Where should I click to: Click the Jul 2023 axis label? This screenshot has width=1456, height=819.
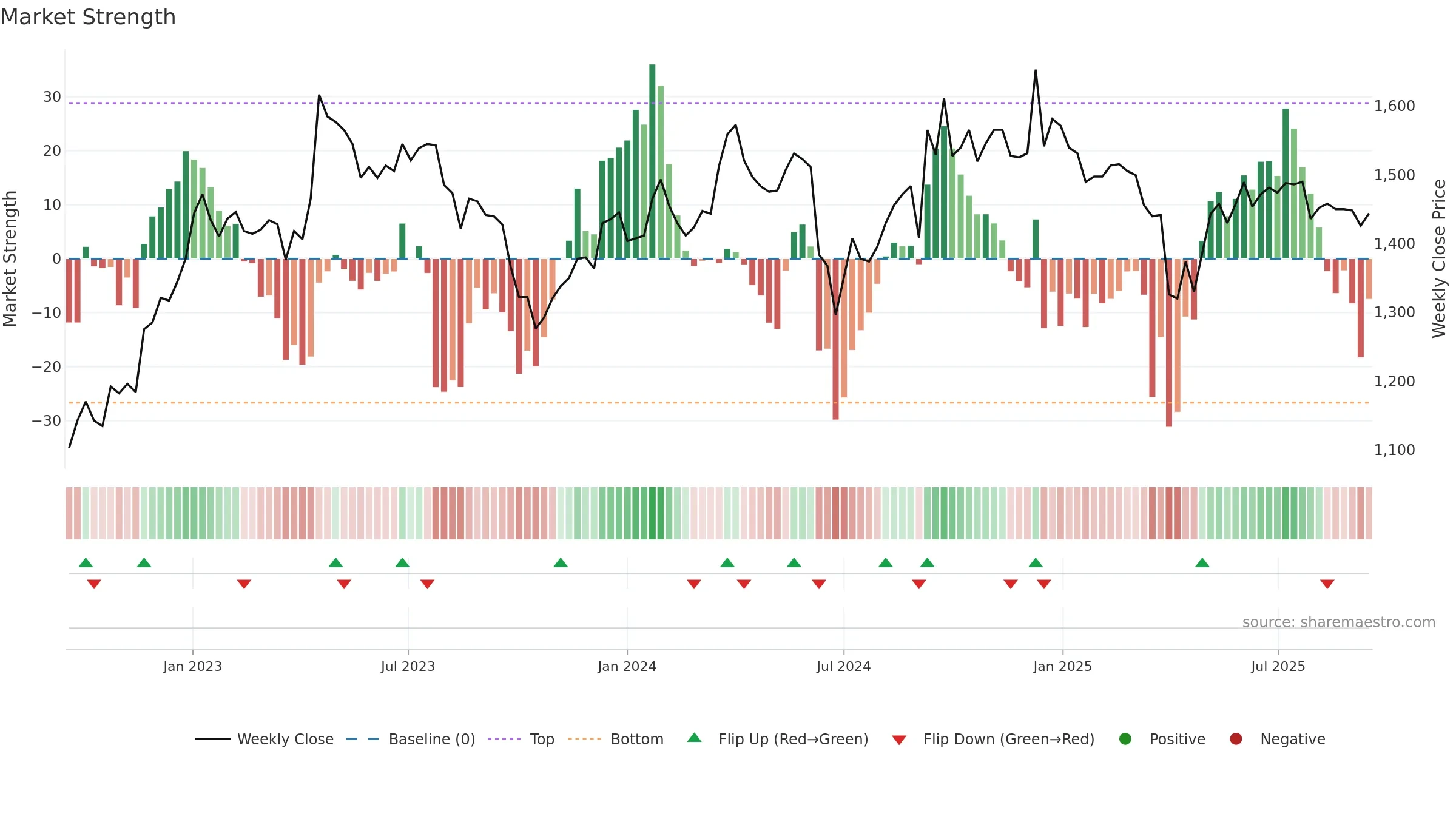click(408, 666)
